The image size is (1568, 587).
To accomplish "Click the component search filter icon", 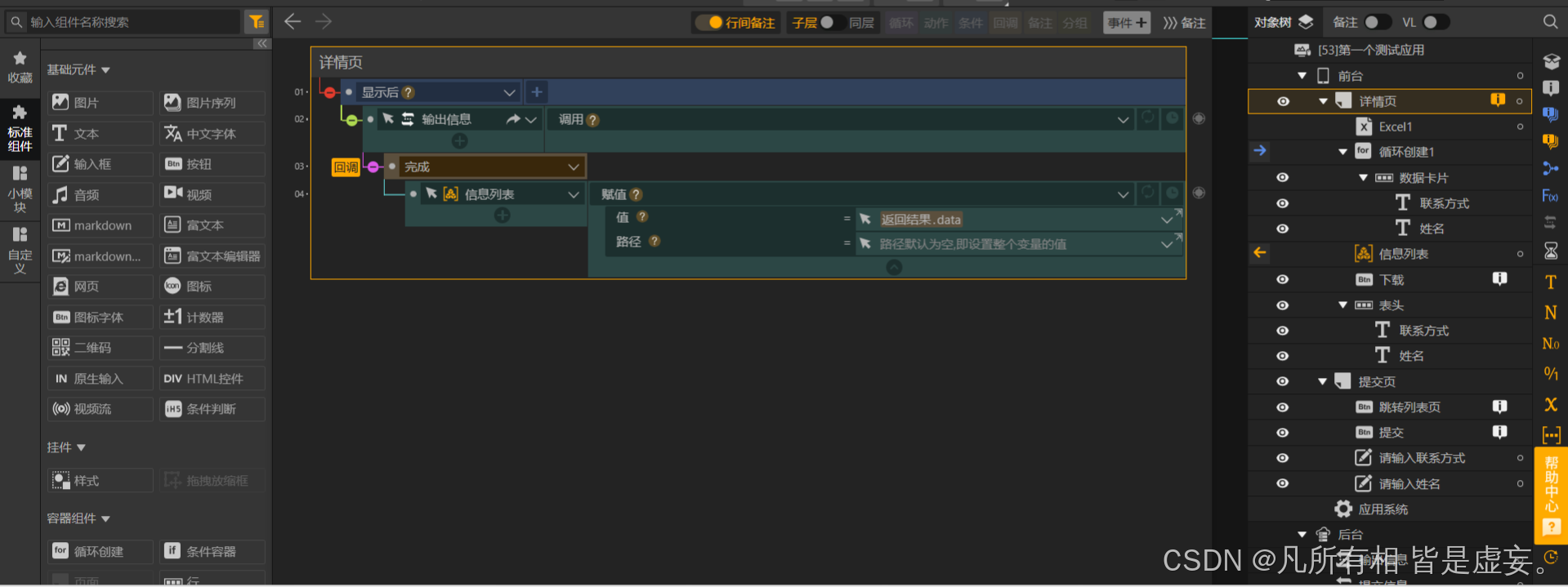I will (x=256, y=22).
